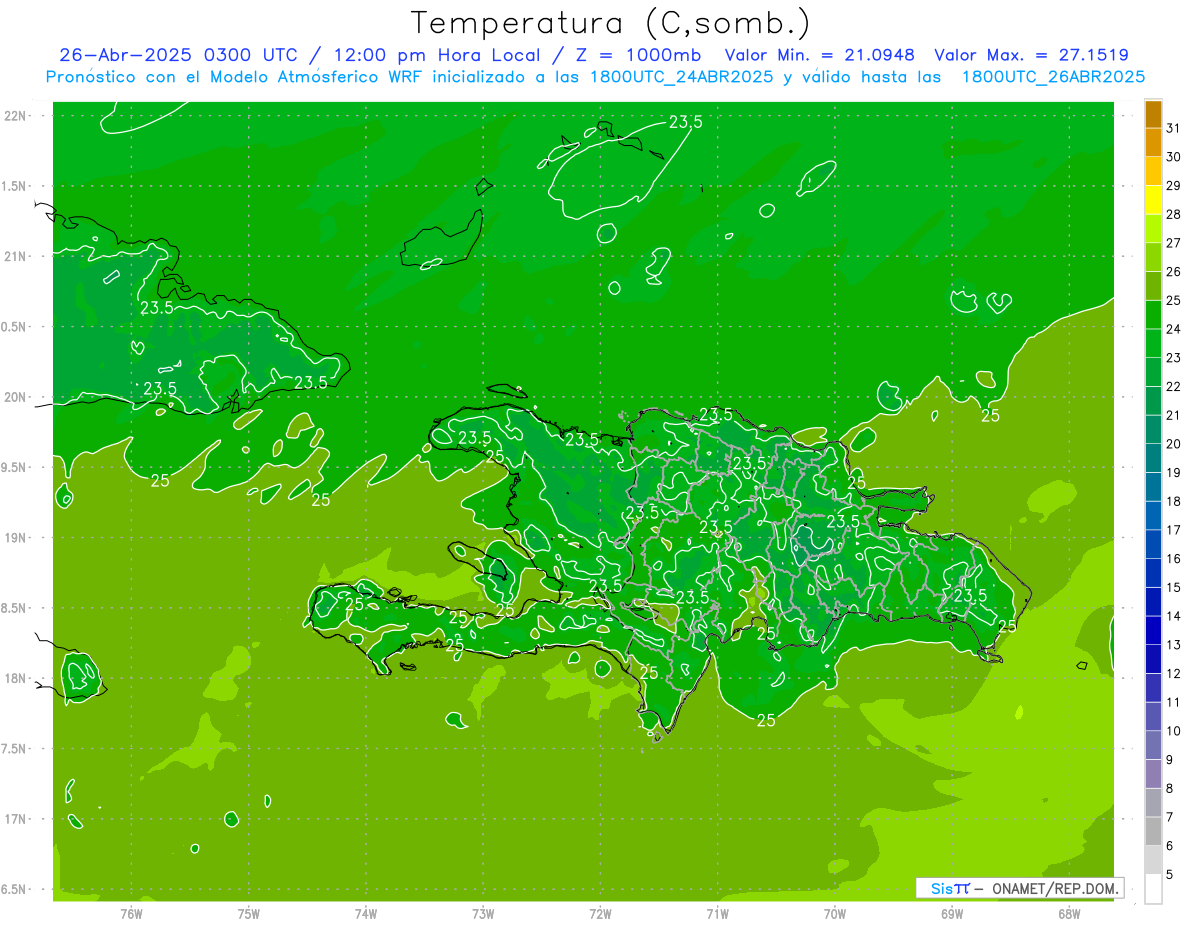Click the "72W" longitude label
This screenshot has height=927, width=1200.
600,913
